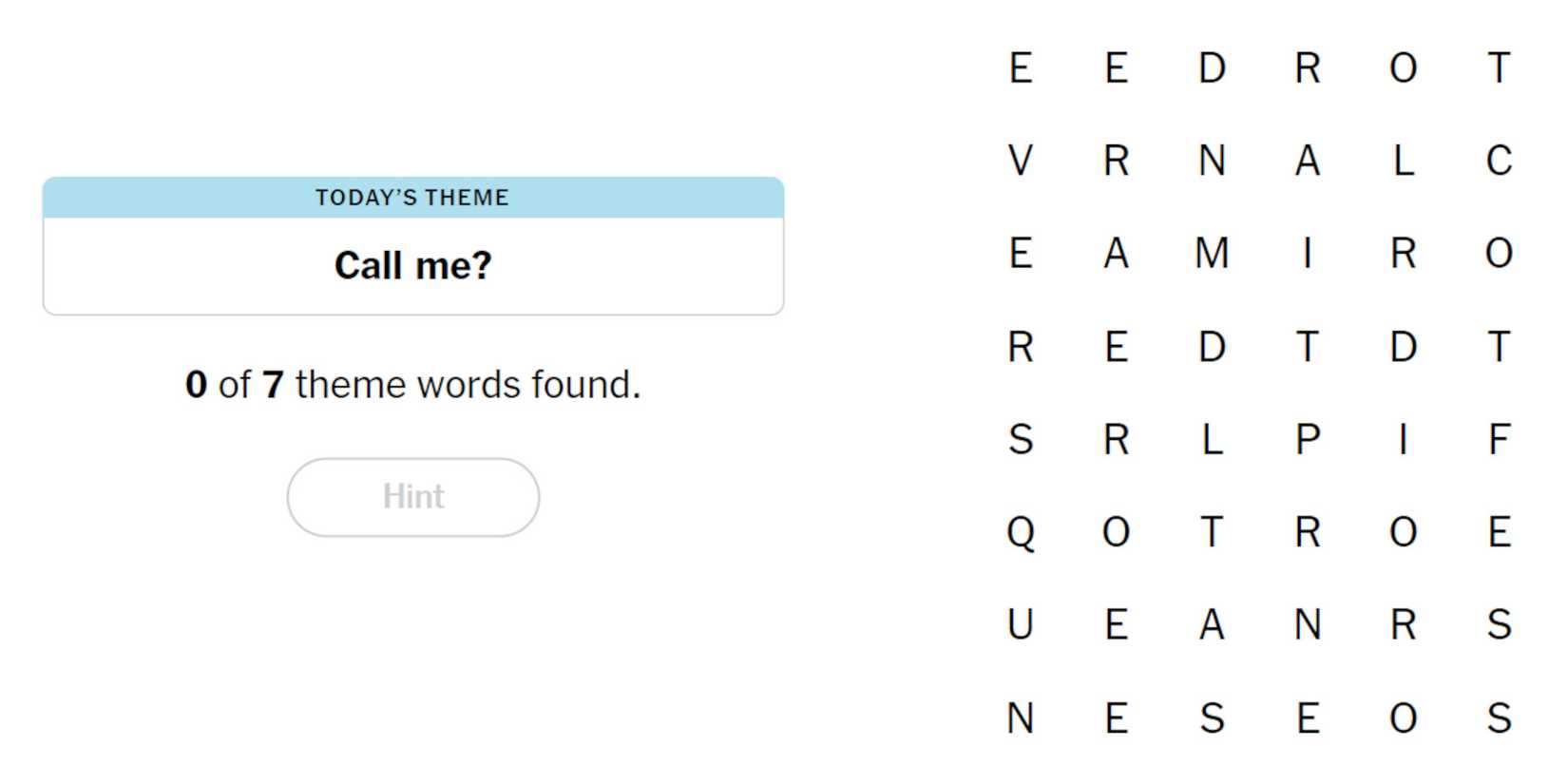Click the Today's Theme header bar
This screenshot has width=1568, height=784.
tap(413, 198)
